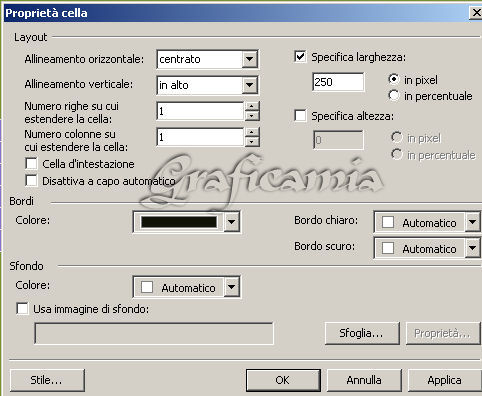
Task: Select width in pixel radio button
Action: (394, 79)
